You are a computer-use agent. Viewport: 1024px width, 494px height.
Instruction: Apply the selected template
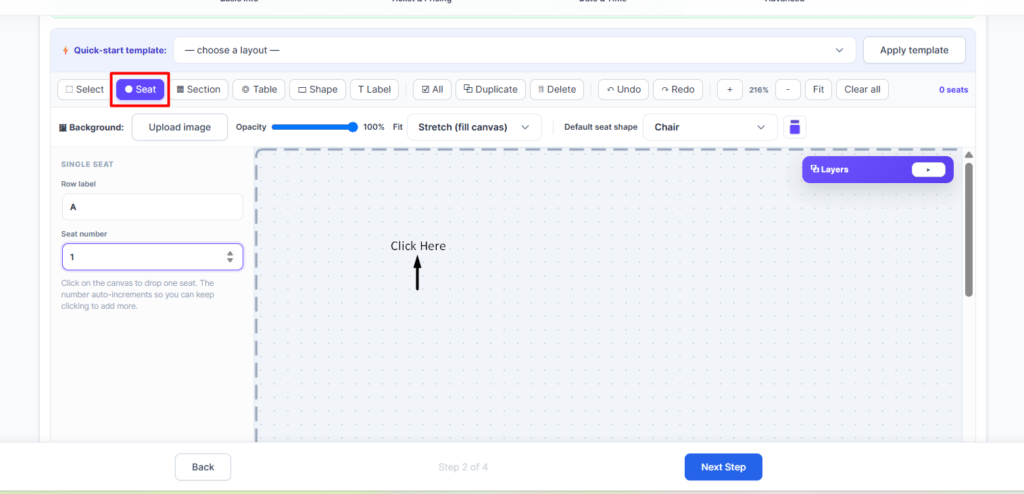pyautogui.click(x=914, y=50)
